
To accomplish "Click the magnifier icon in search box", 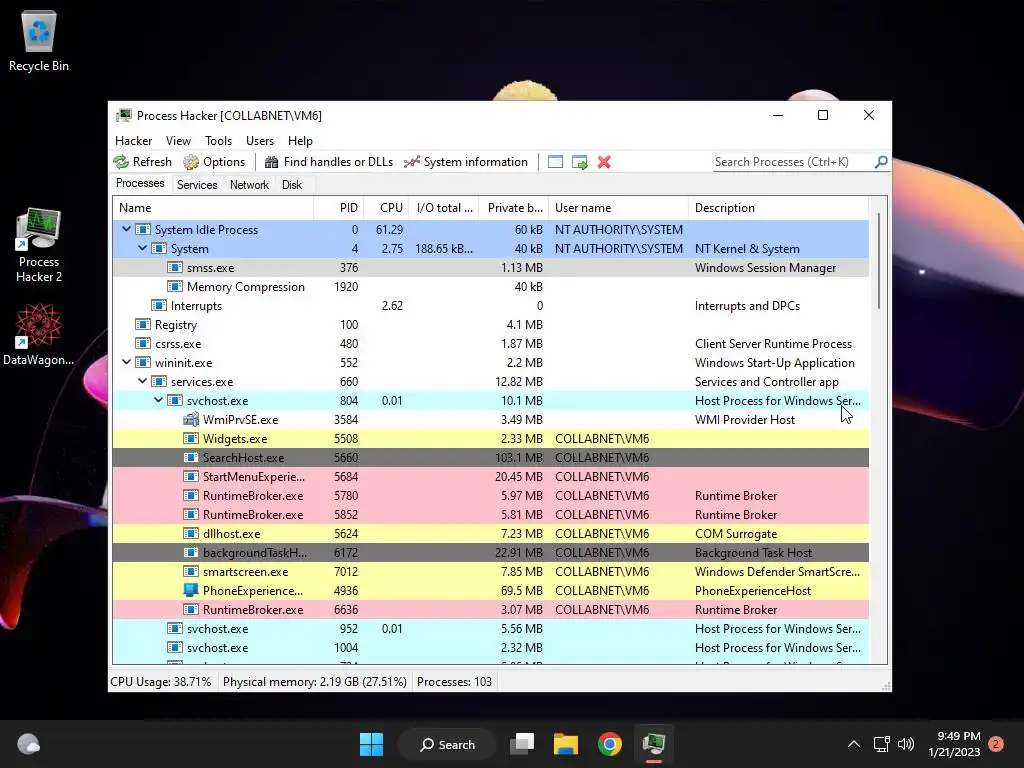I will click(881, 161).
